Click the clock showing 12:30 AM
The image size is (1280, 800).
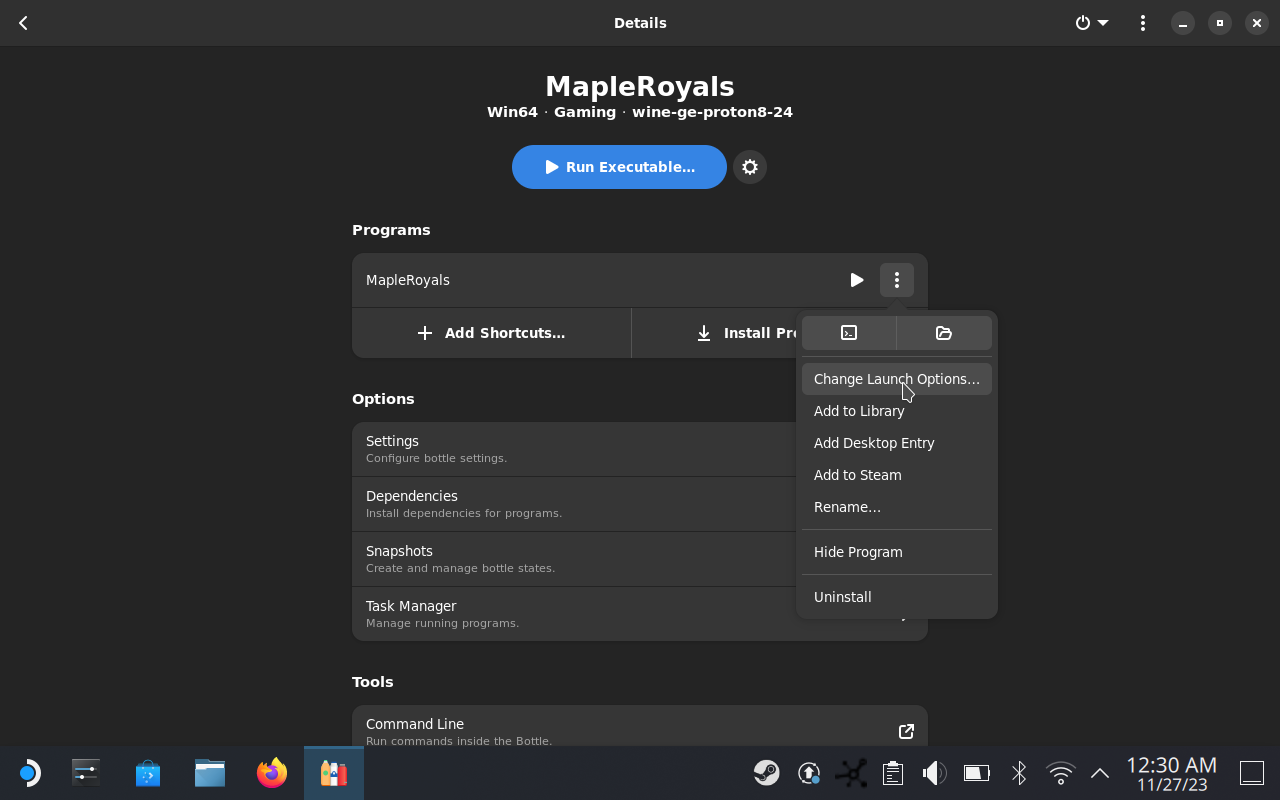click(x=1172, y=774)
